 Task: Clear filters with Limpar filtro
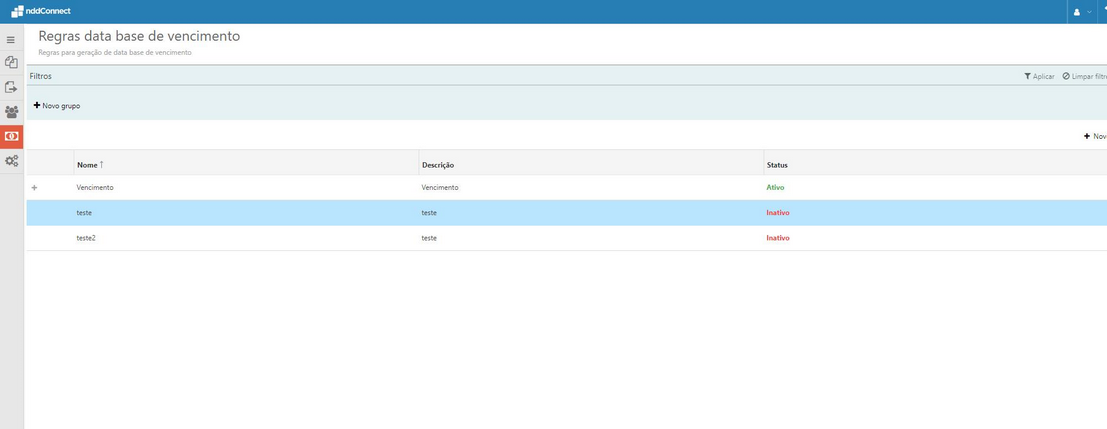[1085, 76]
